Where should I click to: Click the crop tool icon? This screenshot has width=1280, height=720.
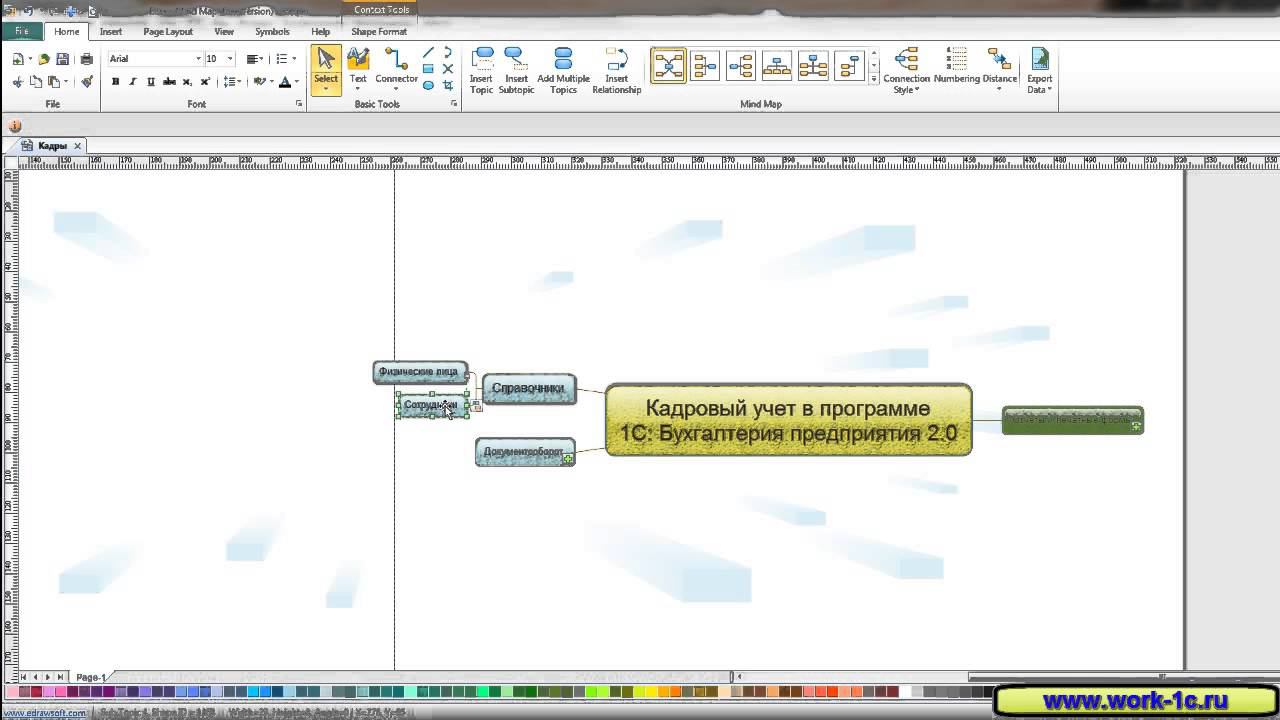pyautogui.click(x=447, y=86)
